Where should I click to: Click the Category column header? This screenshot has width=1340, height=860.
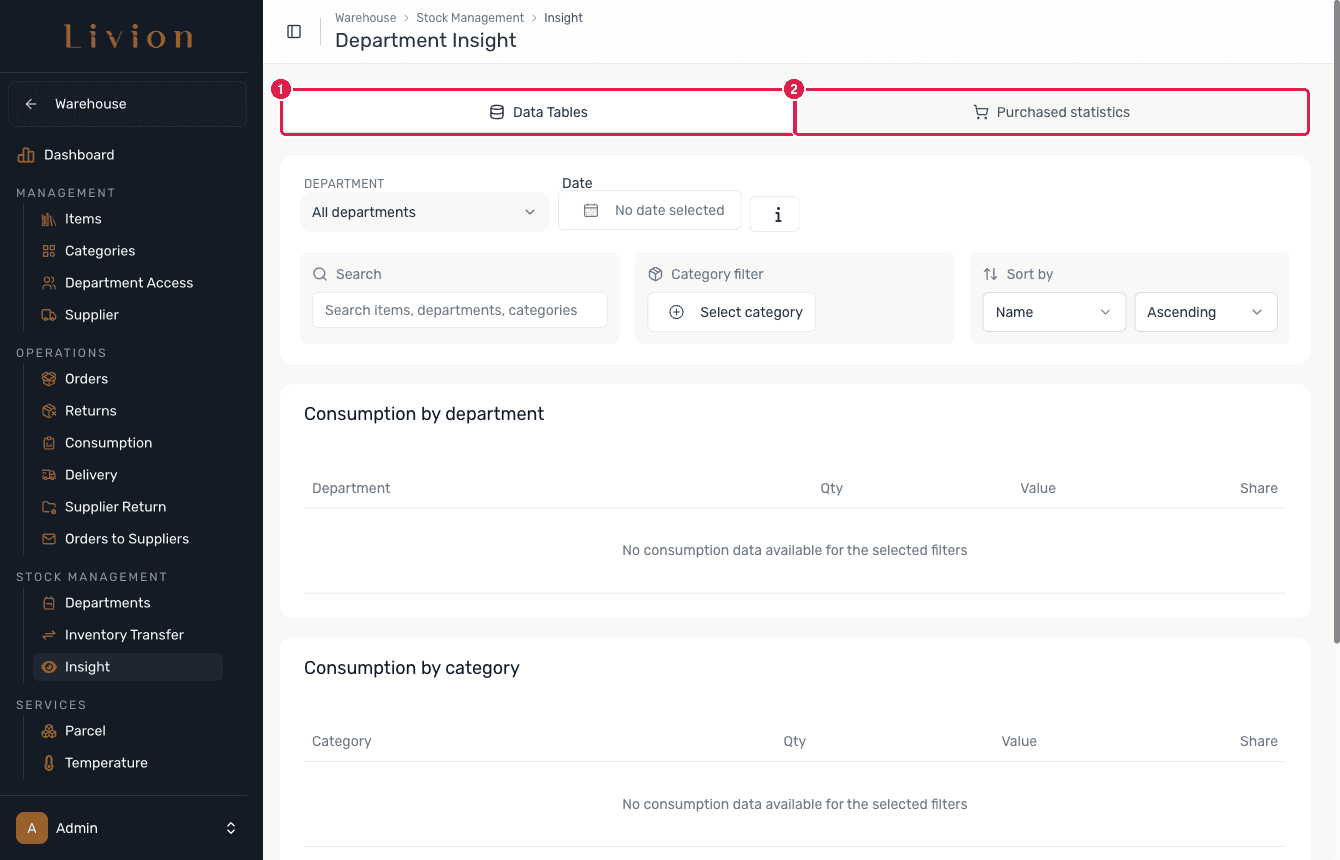[x=341, y=741]
